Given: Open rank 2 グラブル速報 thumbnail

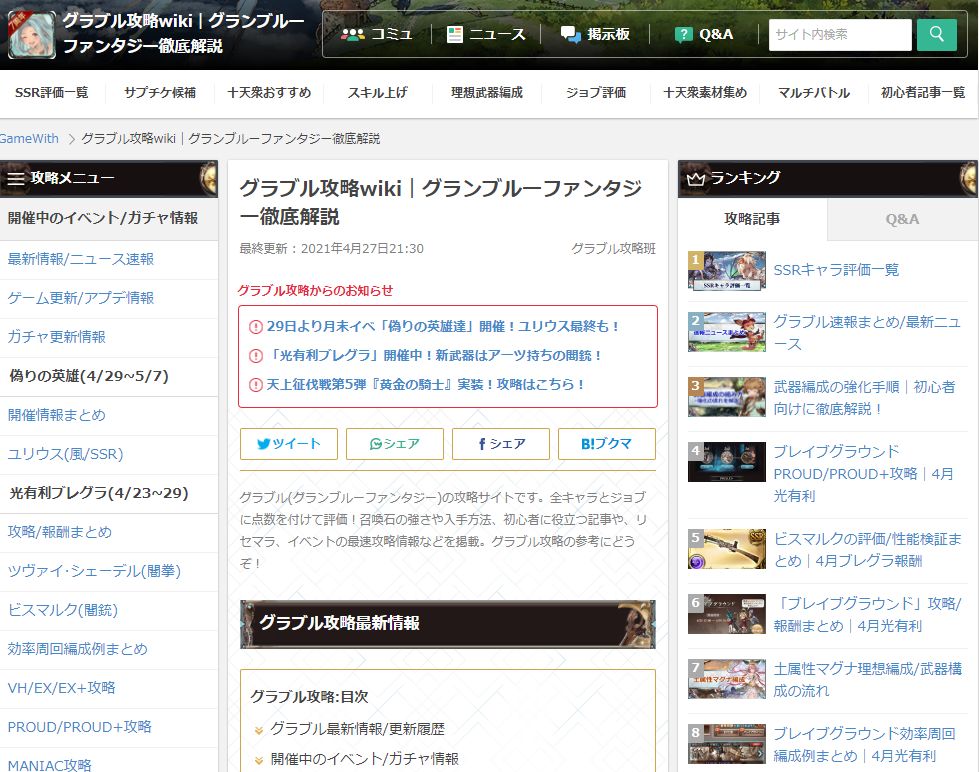Looking at the screenshot, I should tap(727, 332).
